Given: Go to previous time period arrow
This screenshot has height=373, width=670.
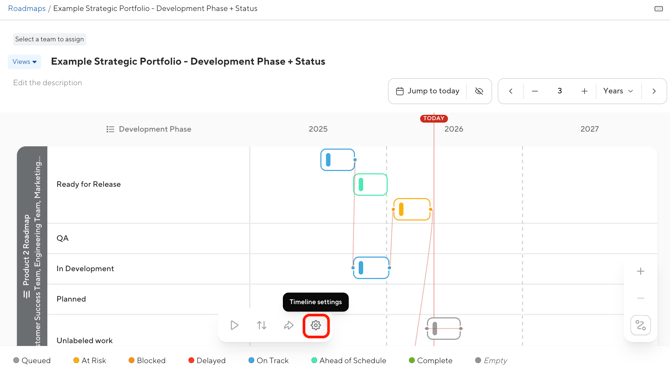Looking at the screenshot, I should point(511,91).
